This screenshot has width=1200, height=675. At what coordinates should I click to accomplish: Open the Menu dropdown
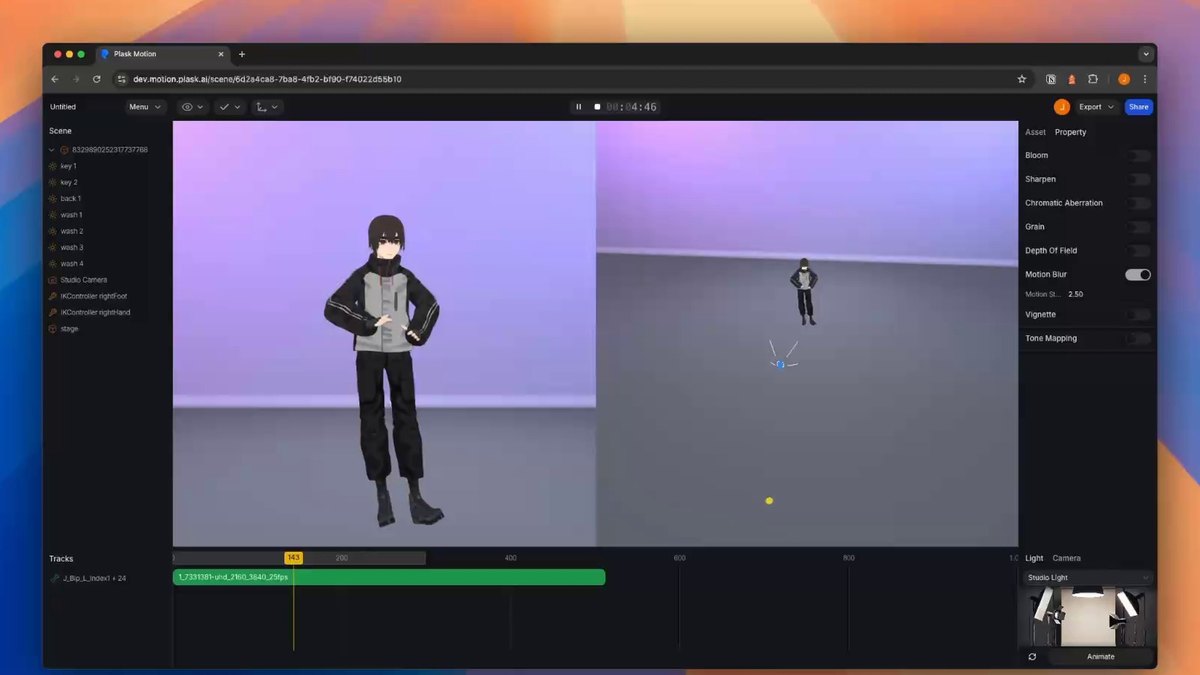145,107
